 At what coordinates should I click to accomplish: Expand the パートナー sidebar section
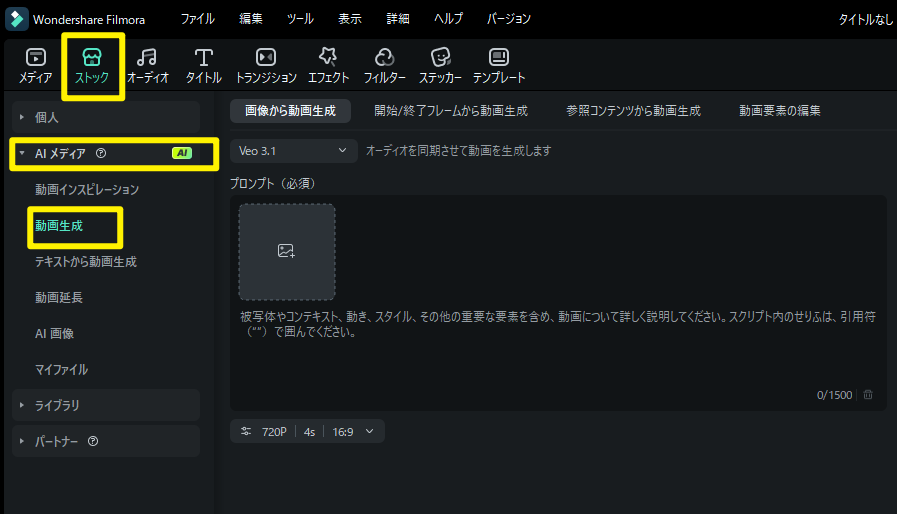(x=106, y=441)
